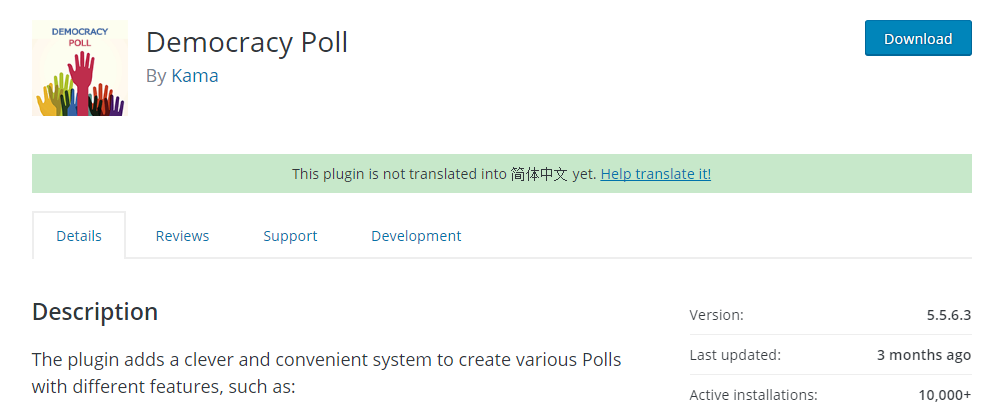Select the 10,000+ installations count
Viewport: 1004px width, 414px height.
(x=944, y=395)
